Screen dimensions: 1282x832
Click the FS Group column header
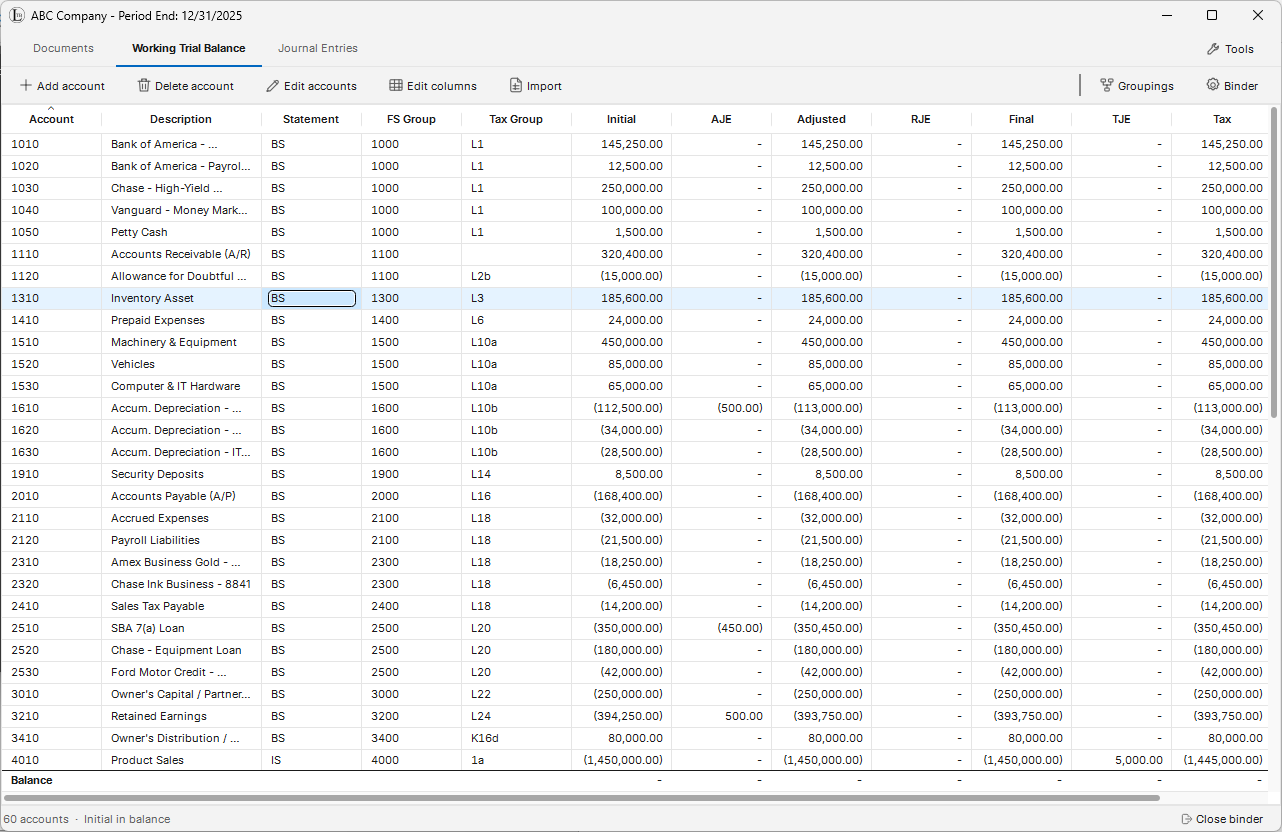(x=411, y=119)
